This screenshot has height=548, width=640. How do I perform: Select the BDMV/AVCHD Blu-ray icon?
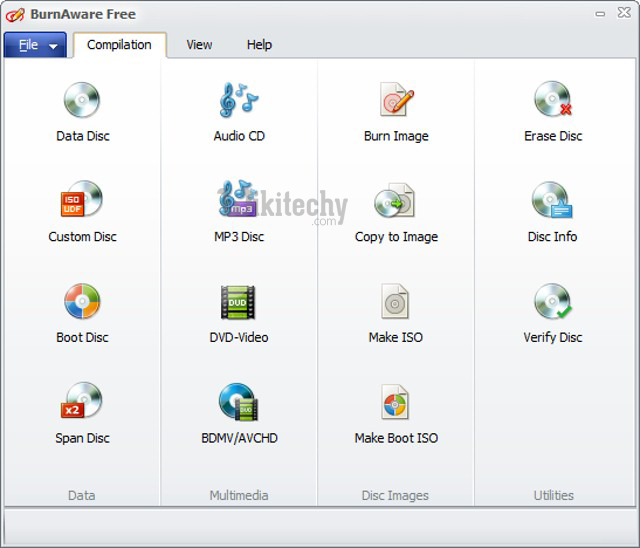238,402
